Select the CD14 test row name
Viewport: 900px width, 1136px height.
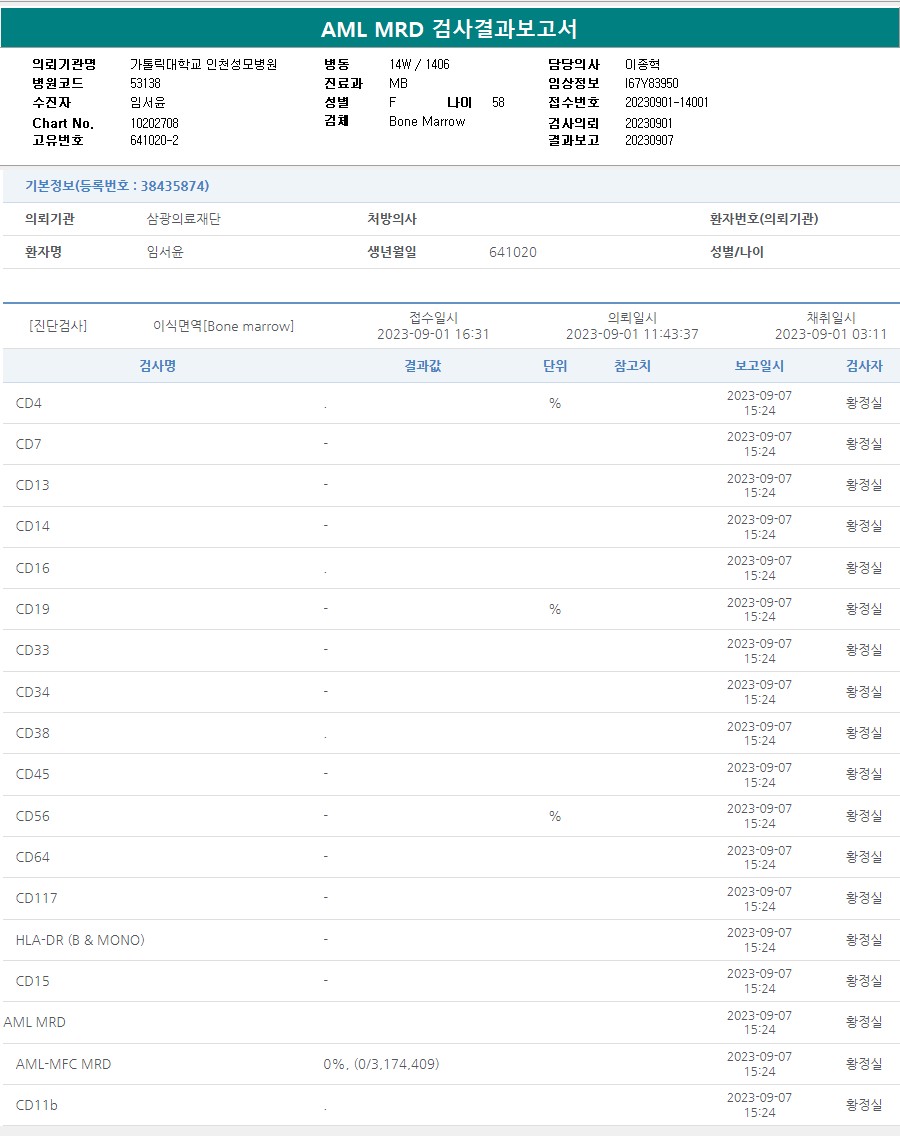tap(33, 527)
